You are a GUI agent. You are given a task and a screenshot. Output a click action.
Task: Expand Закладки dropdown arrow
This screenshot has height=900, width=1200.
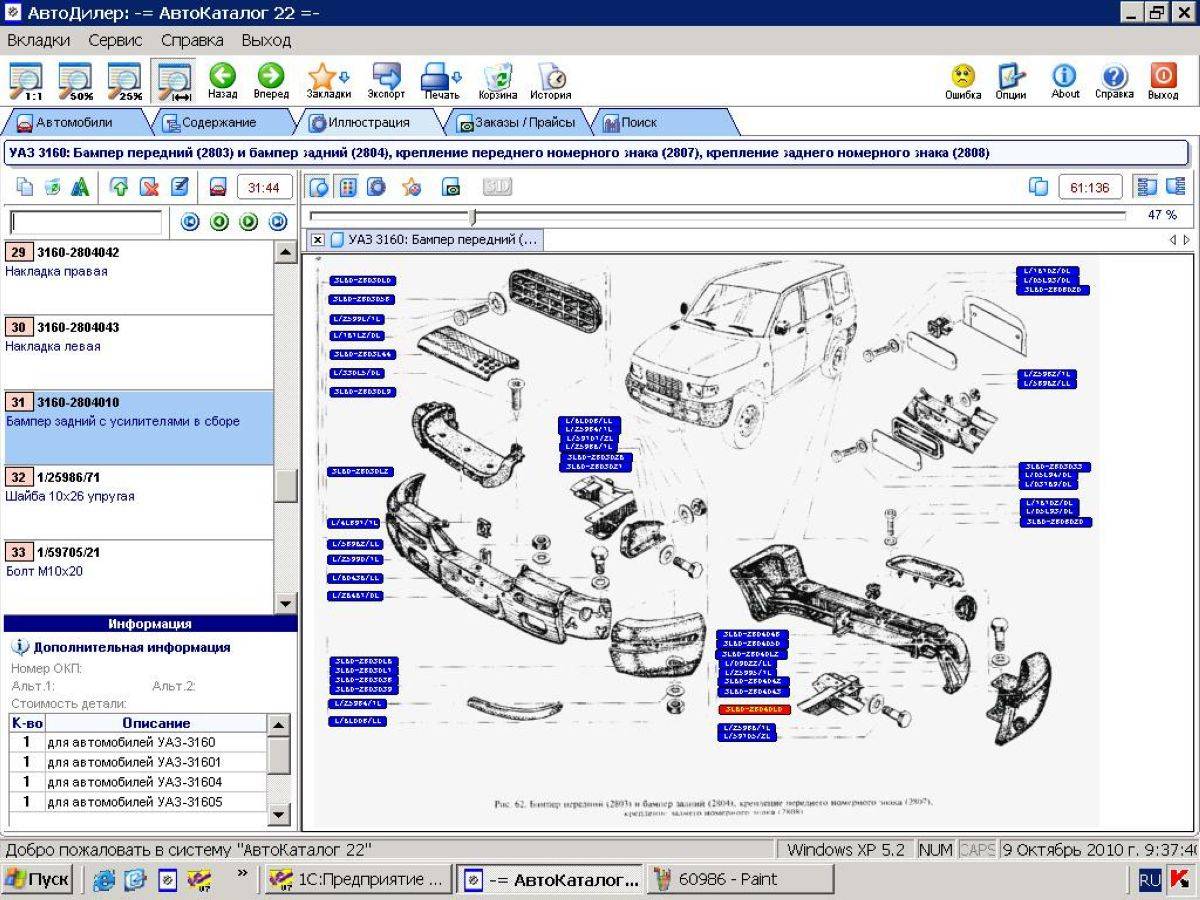(x=345, y=77)
